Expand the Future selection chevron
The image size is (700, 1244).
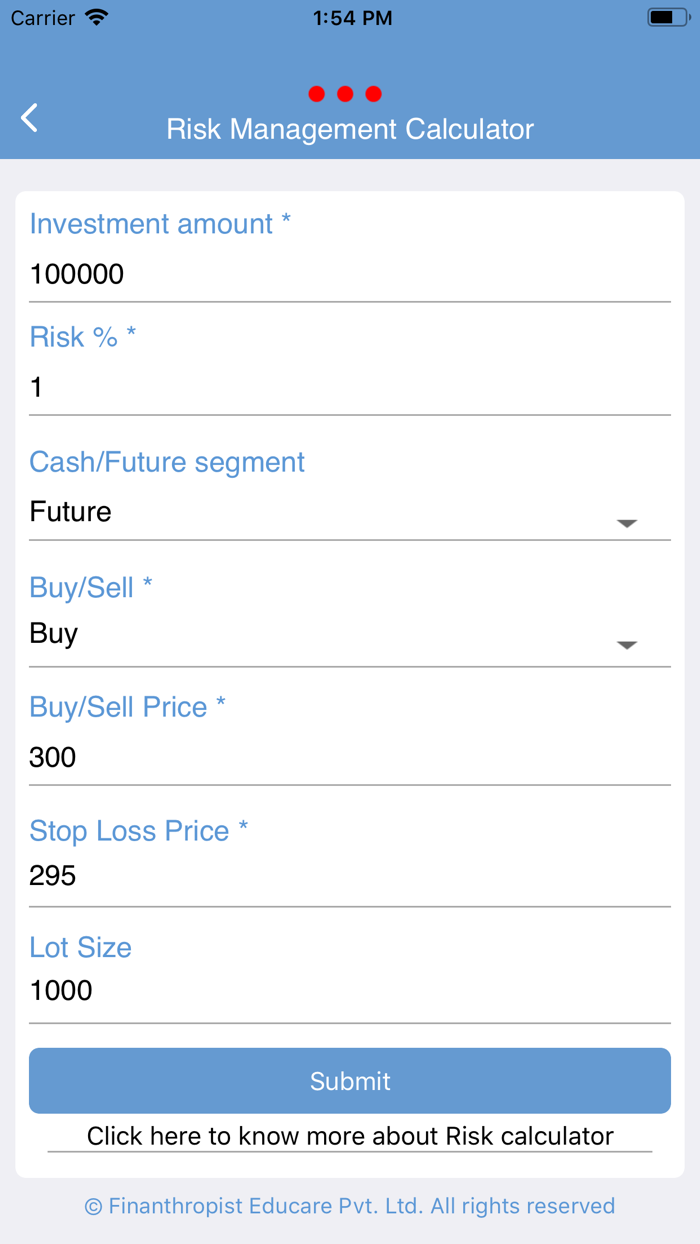pyautogui.click(x=627, y=522)
